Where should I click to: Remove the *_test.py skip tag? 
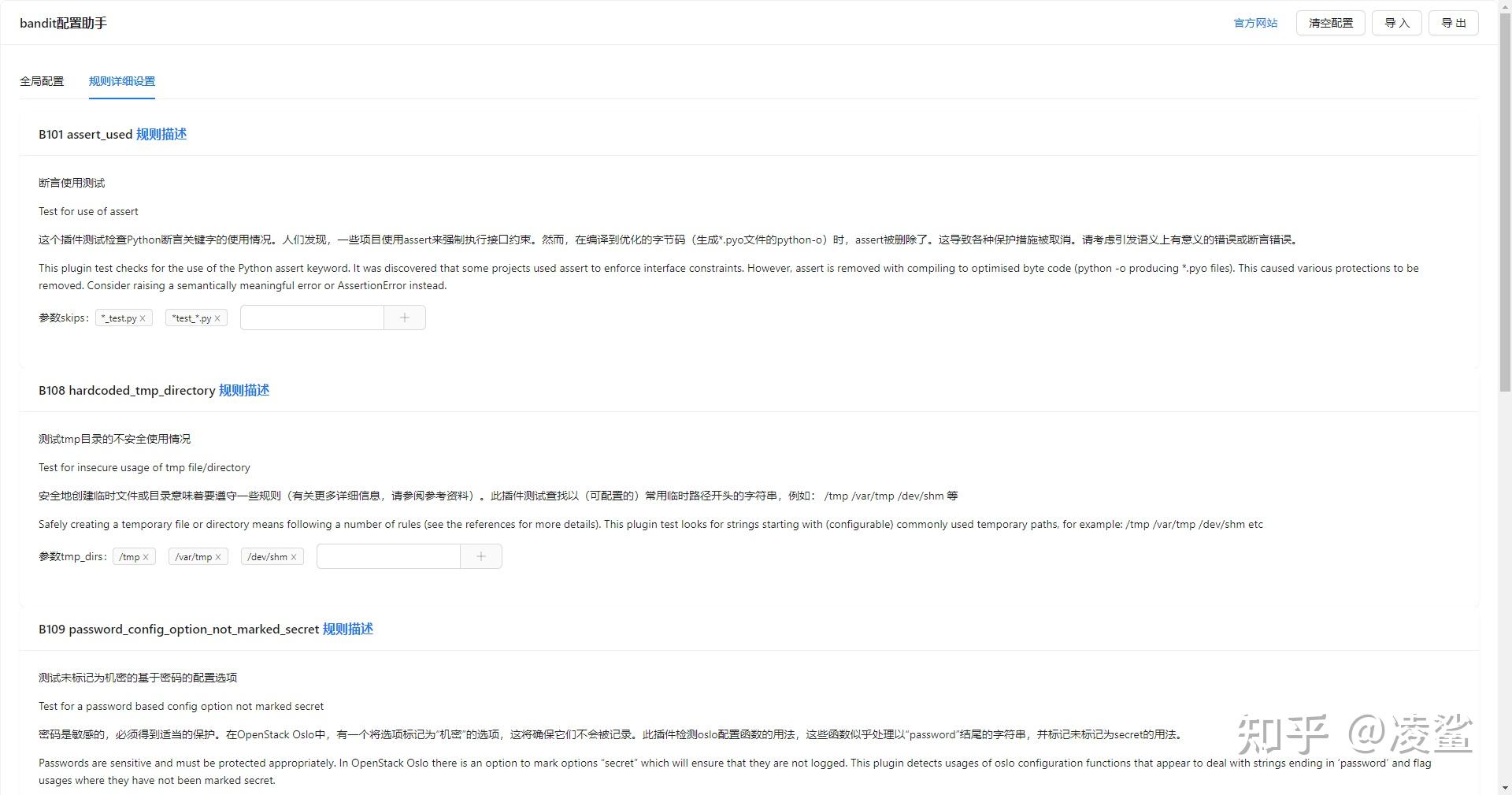tap(143, 318)
